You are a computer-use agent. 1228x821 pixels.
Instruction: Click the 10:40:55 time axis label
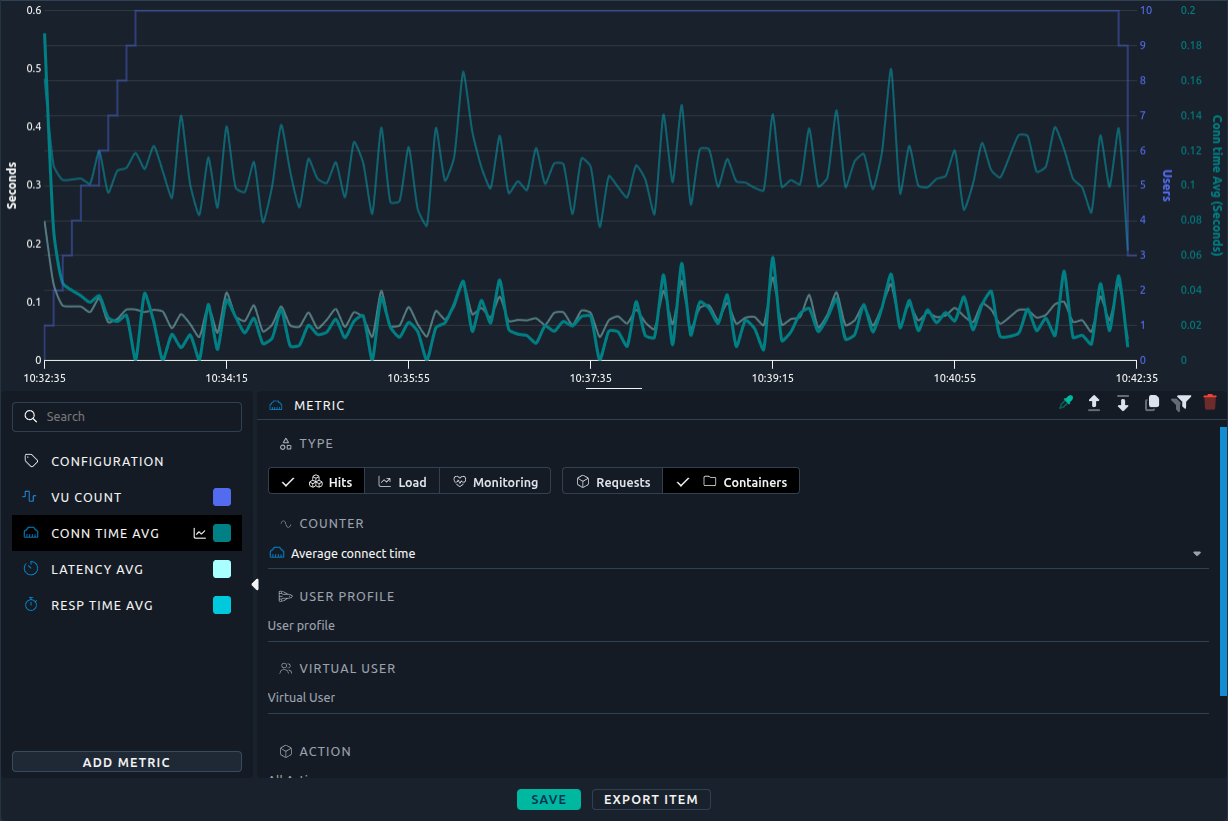(955, 378)
